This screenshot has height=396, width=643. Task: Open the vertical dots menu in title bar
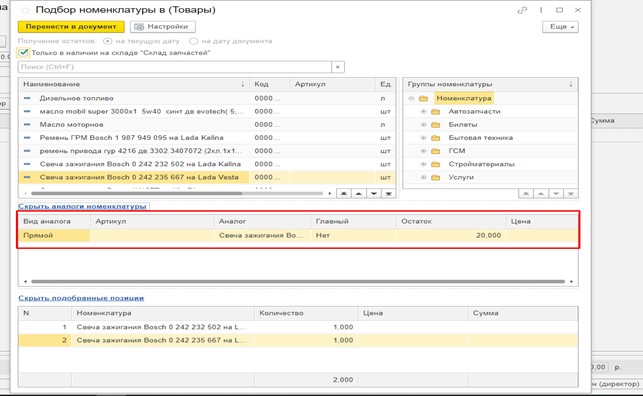(x=541, y=10)
